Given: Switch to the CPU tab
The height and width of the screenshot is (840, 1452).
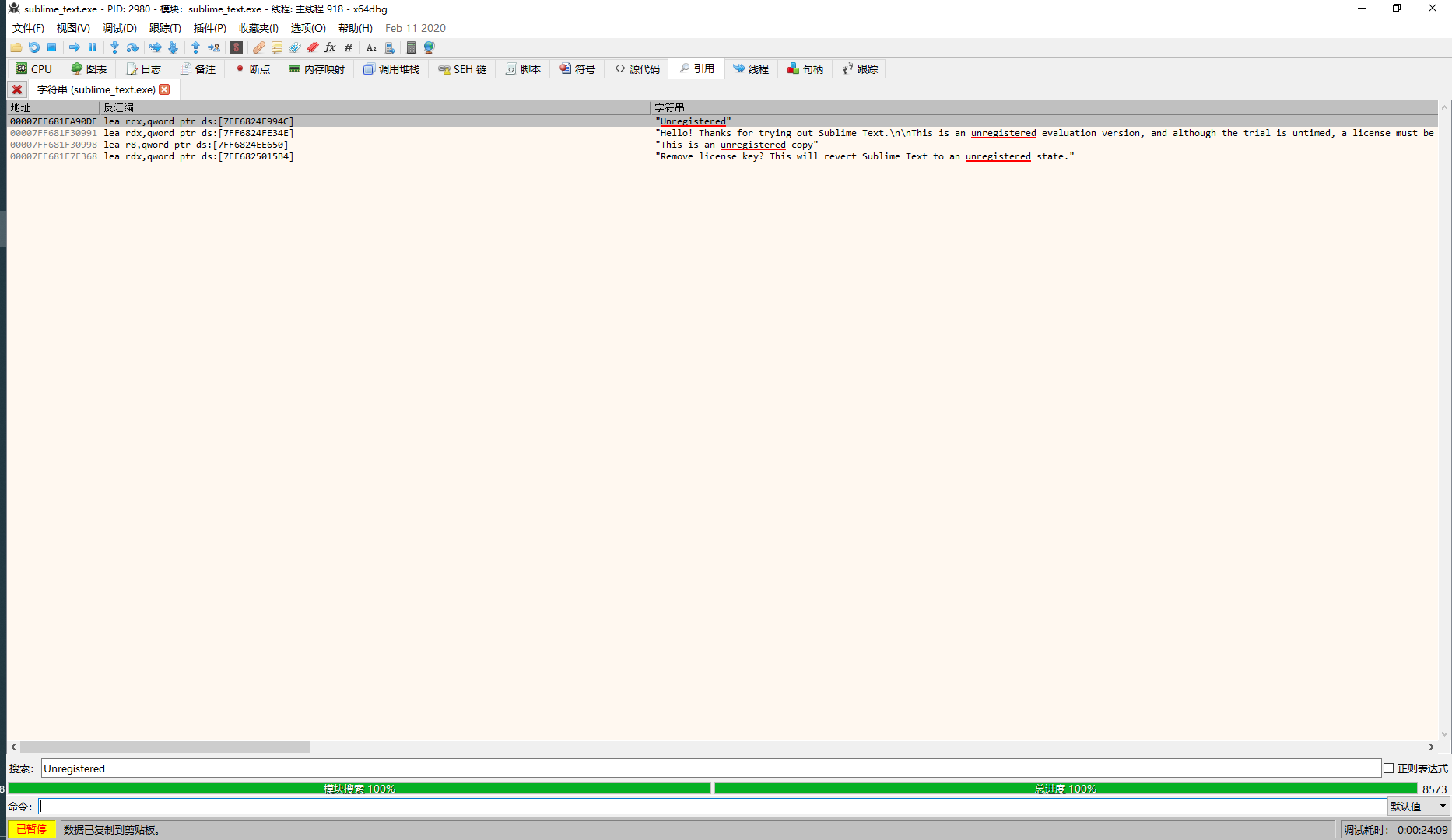Looking at the screenshot, I should [x=34, y=69].
